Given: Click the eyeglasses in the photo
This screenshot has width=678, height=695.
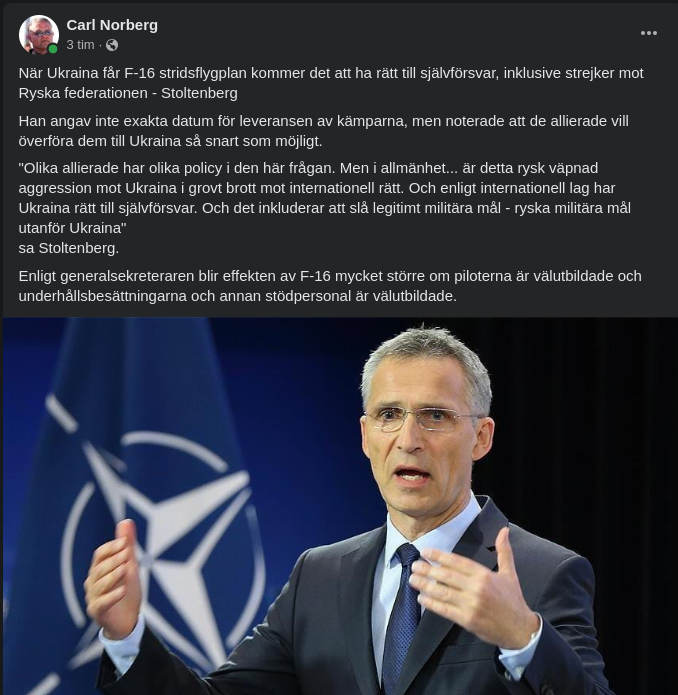Looking at the screenshot, I should (419, 419).
